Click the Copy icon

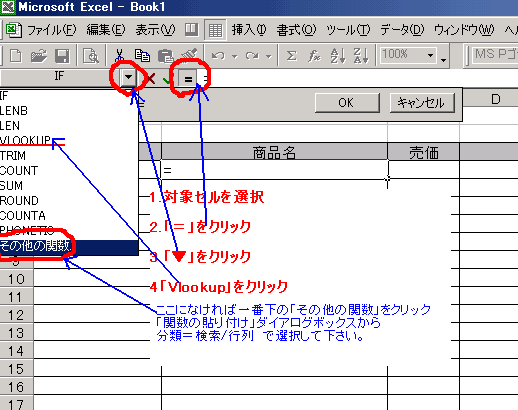[x=142, y=56]
